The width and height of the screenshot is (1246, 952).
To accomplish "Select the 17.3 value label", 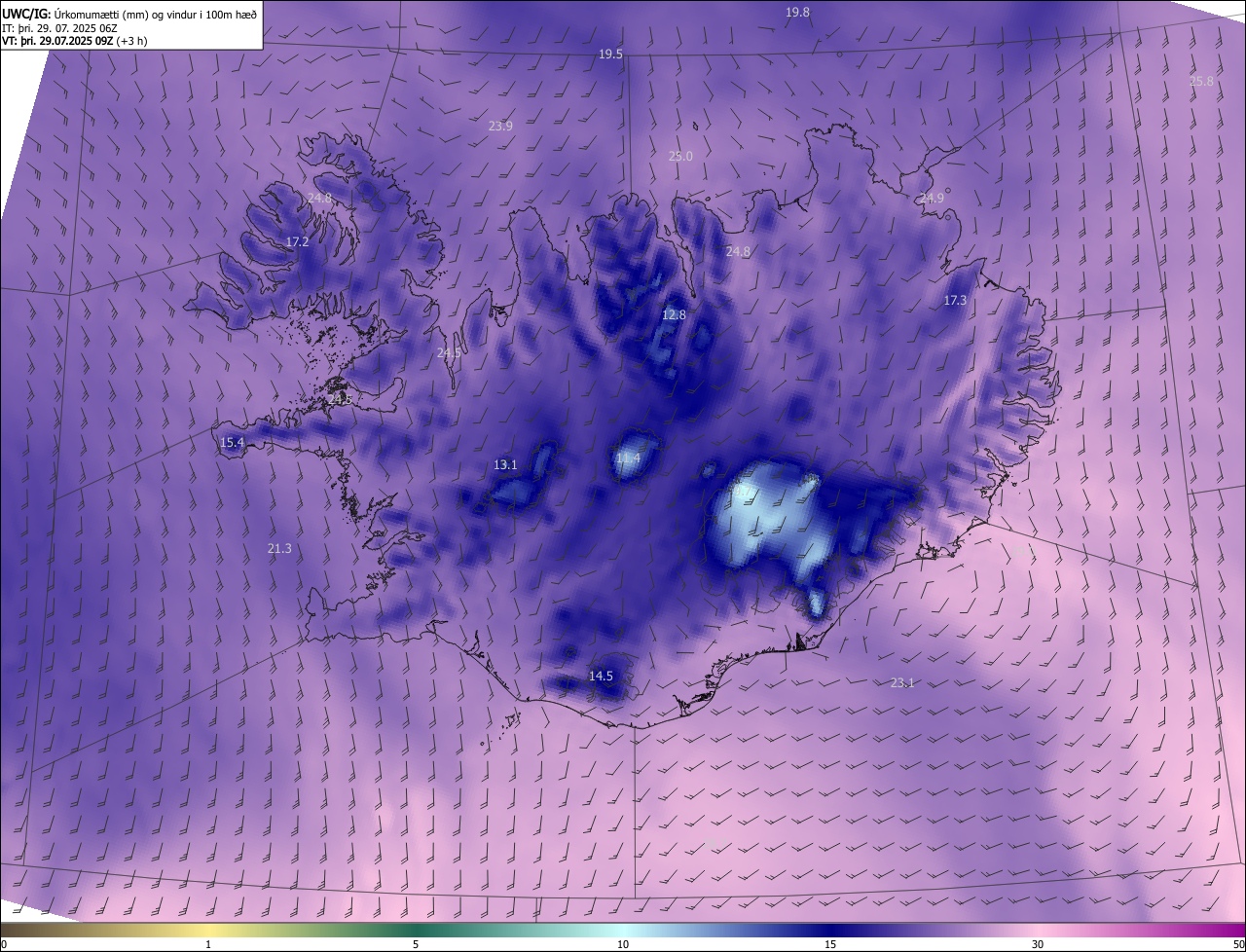I will pyautogui.click(x=955, y=301).
